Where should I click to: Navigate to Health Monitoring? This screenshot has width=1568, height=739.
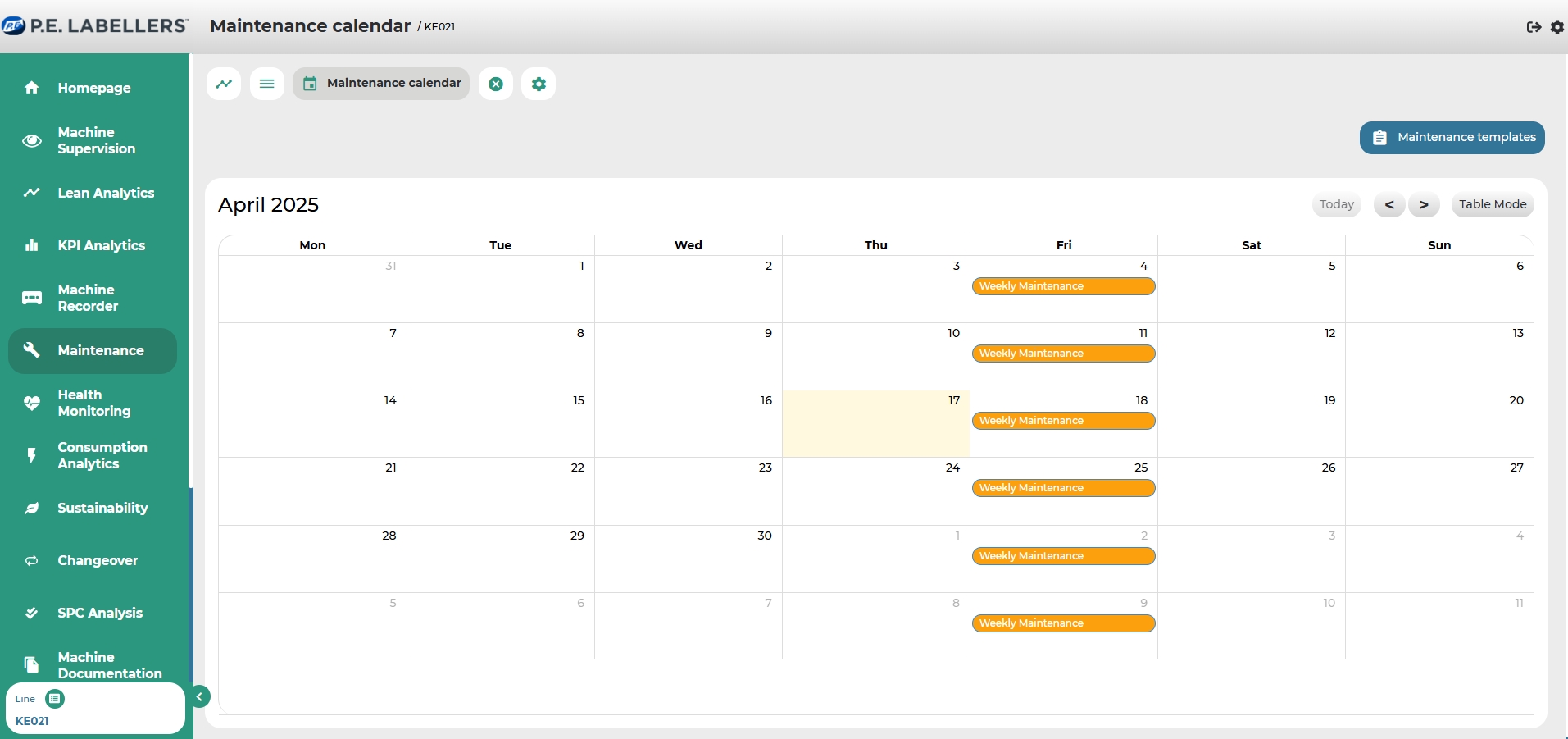tap(93, 403)
